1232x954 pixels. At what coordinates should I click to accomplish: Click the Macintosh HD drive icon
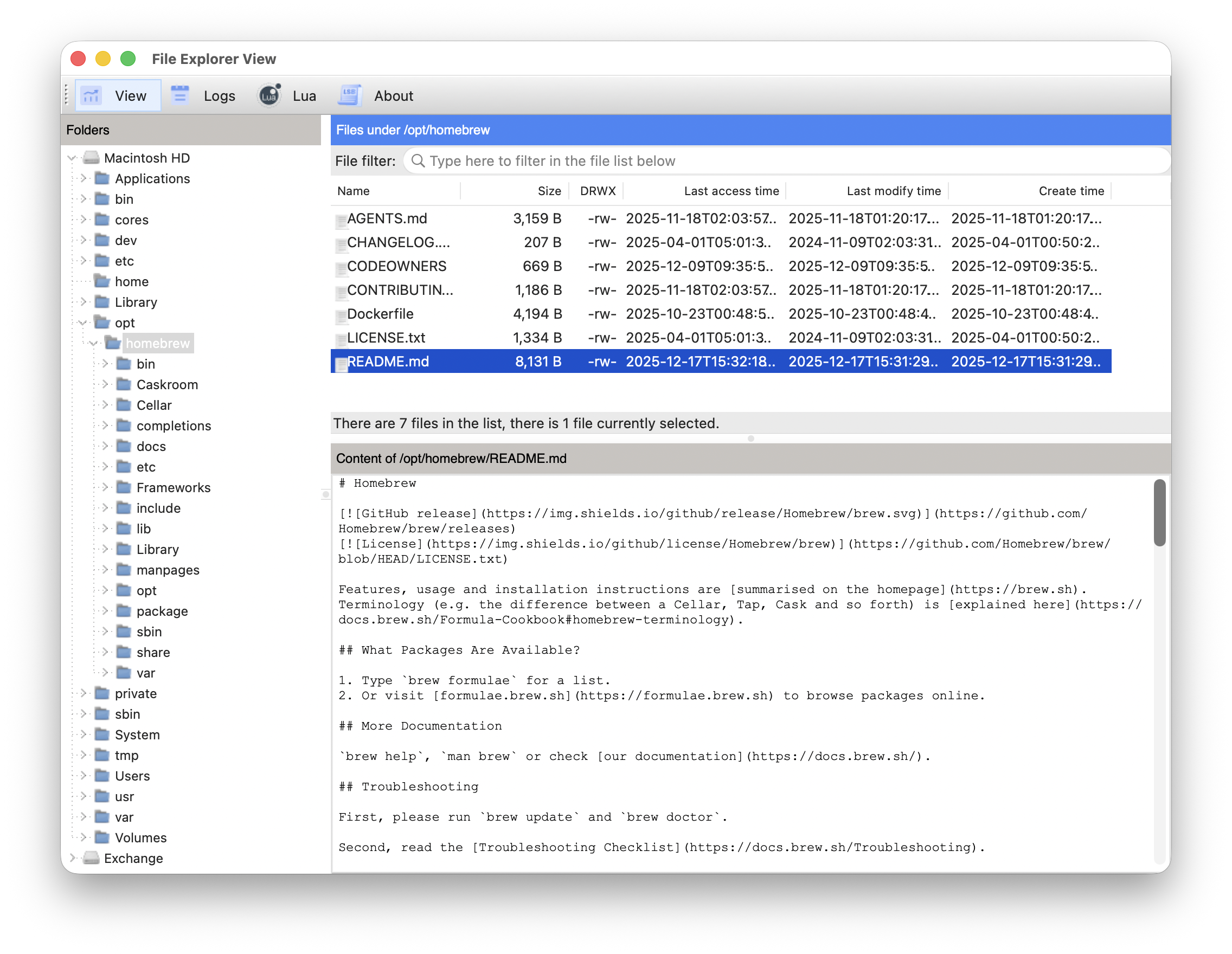point(91,158)
